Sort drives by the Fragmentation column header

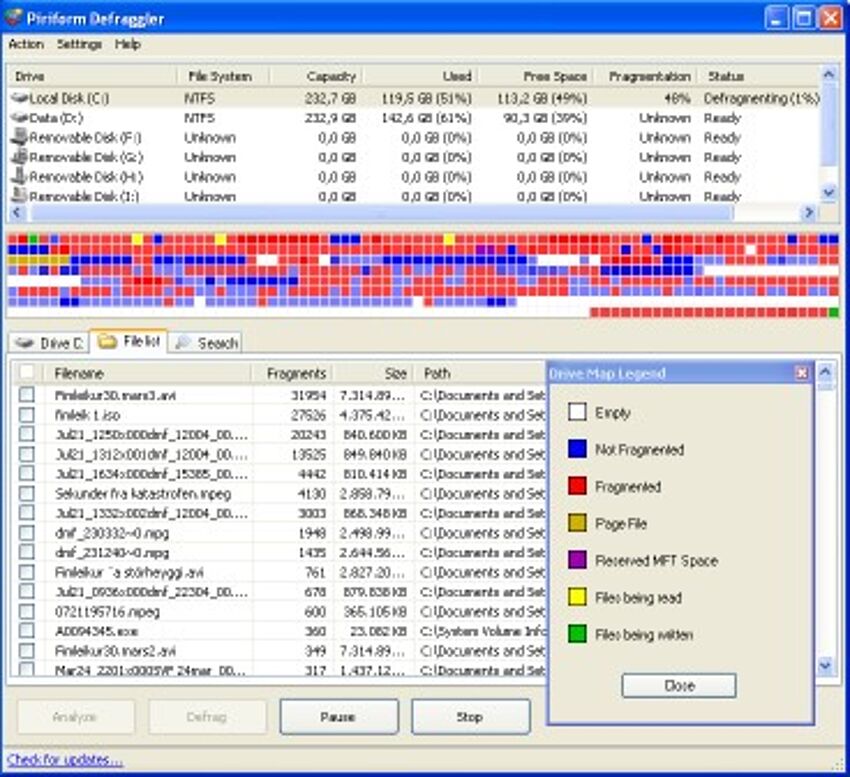[x=645, y=76]
